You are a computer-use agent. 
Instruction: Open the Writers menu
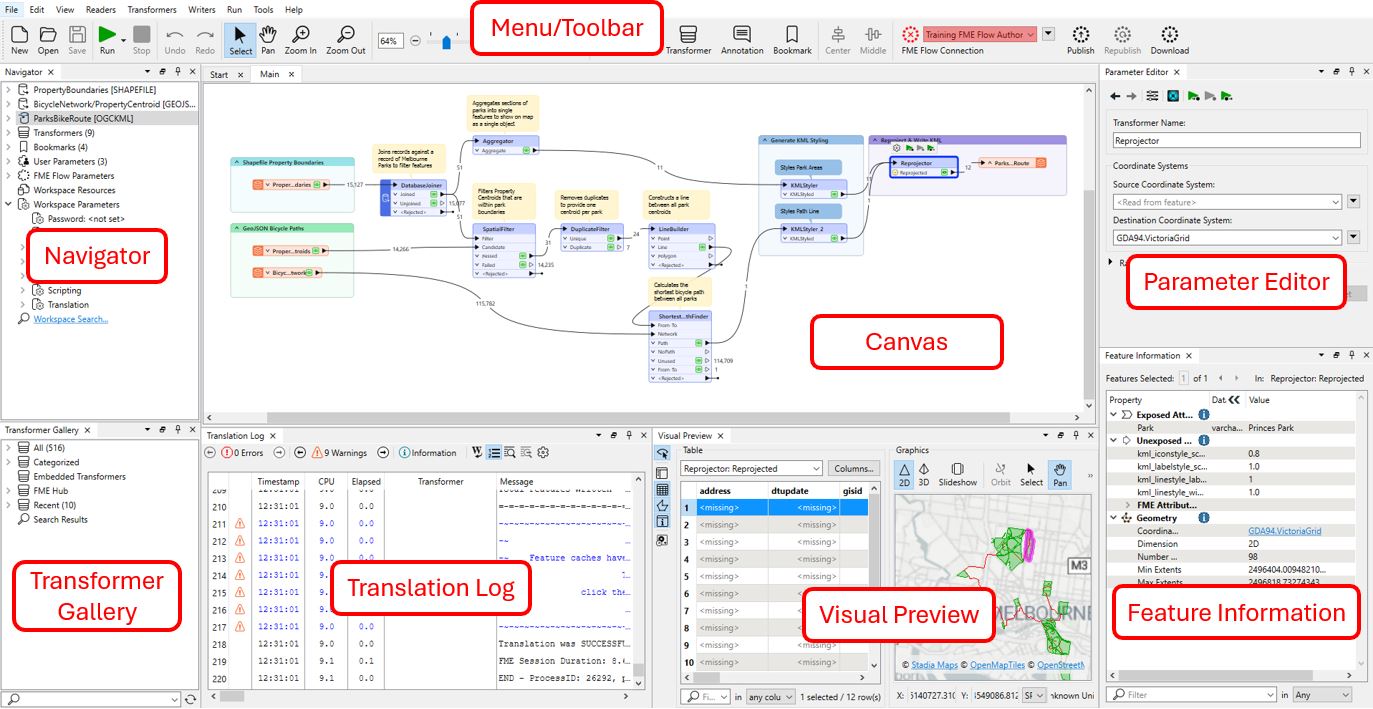click(202, 9)
